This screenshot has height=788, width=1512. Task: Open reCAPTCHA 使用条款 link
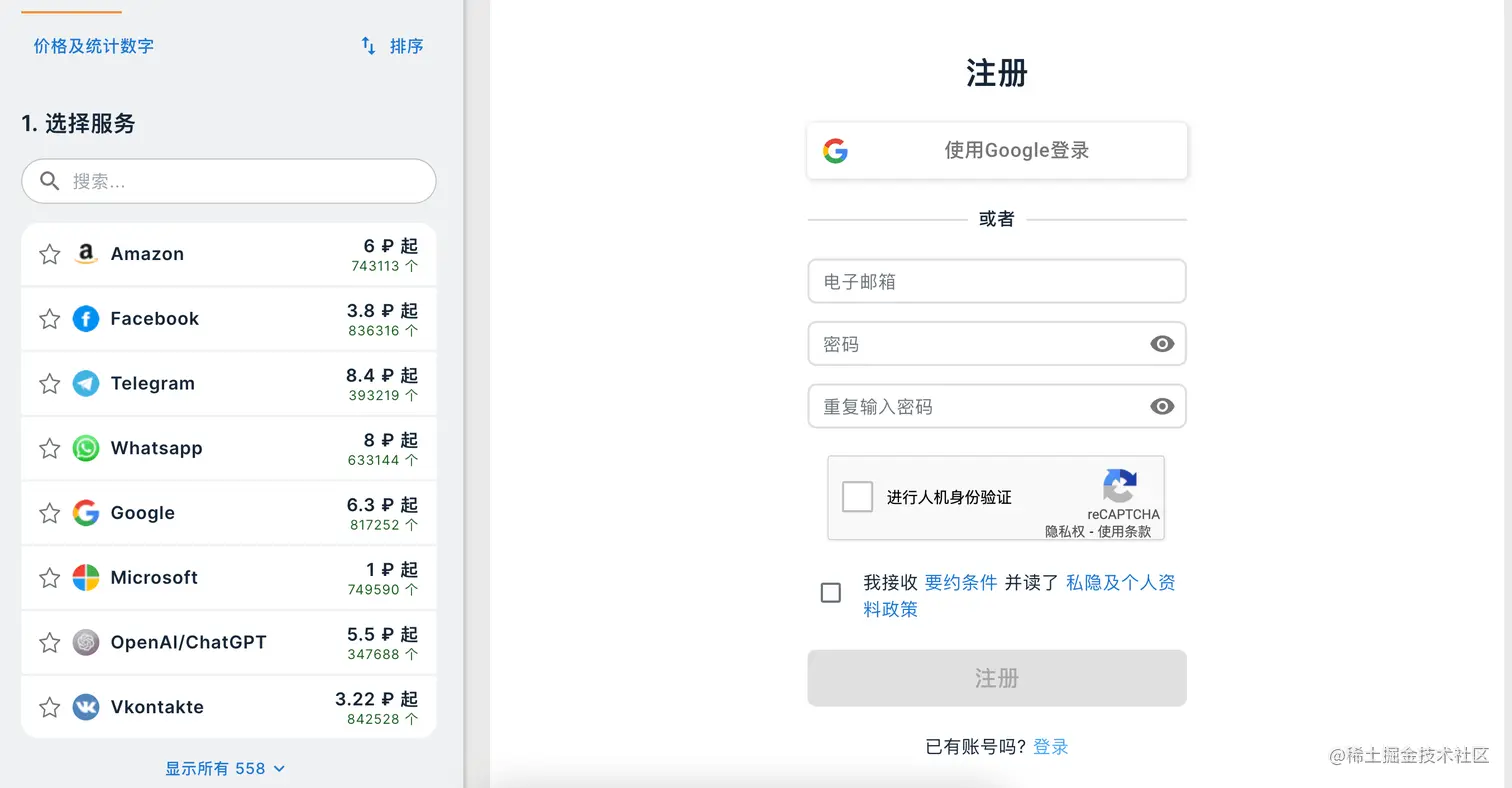(1124, 532)
